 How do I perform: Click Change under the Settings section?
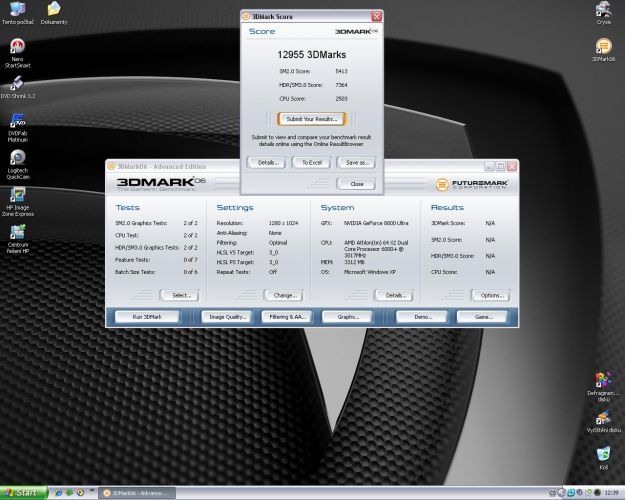[284, 295]
